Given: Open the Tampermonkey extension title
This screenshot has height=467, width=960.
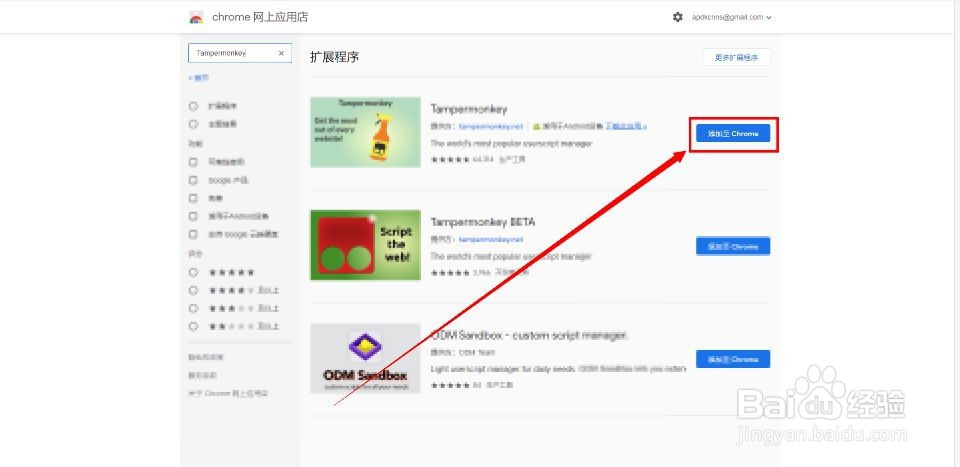Looking at the screenshot, I should (x=469, y=110).
